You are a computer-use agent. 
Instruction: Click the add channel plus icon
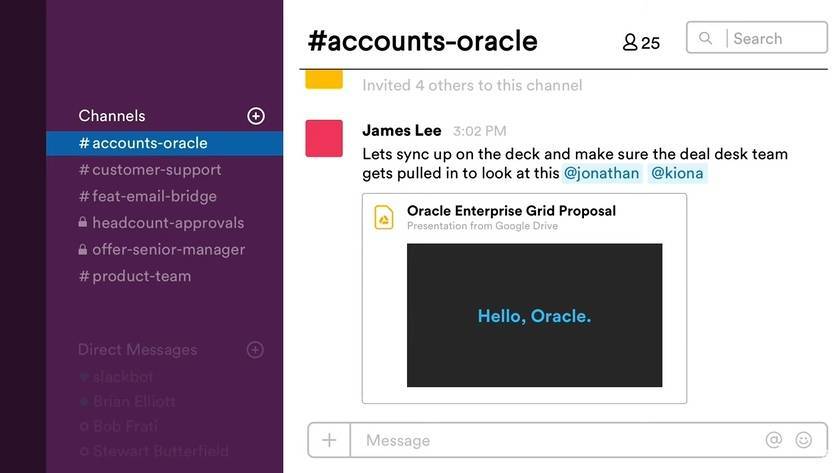point(256,116)
